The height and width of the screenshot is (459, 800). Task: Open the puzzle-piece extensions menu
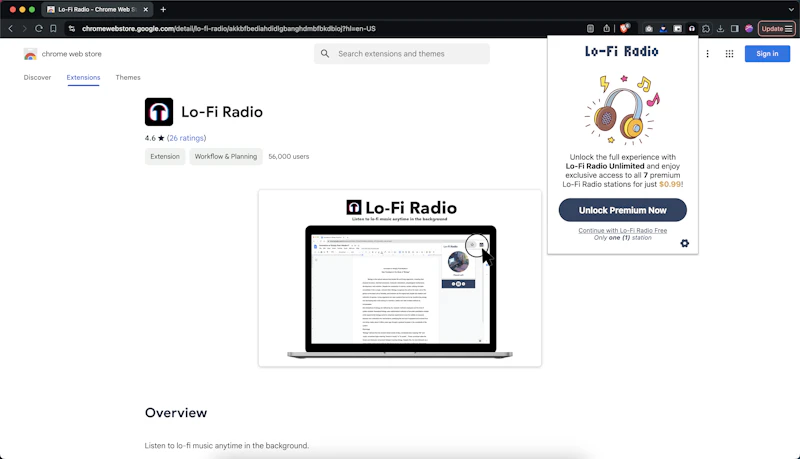pos(706,29)
